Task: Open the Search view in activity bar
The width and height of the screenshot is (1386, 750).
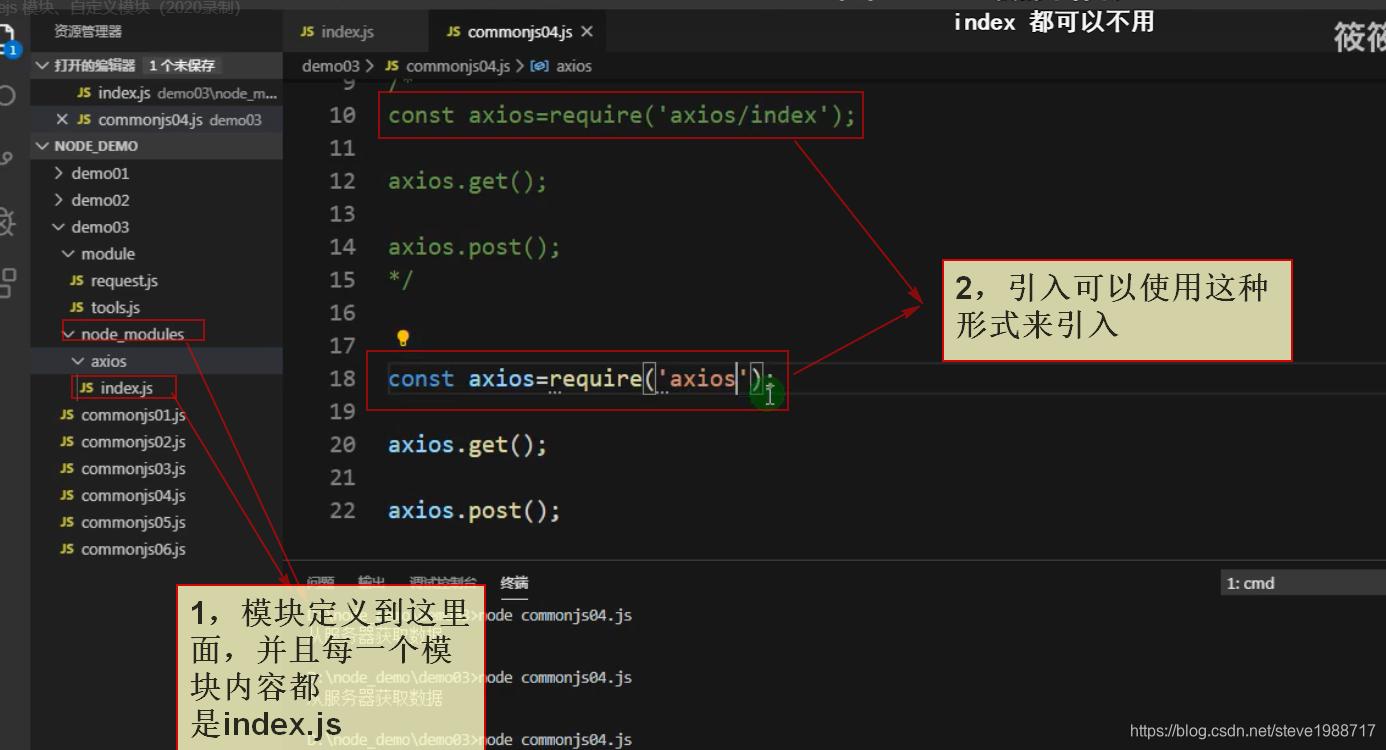Action: point(7,96)
